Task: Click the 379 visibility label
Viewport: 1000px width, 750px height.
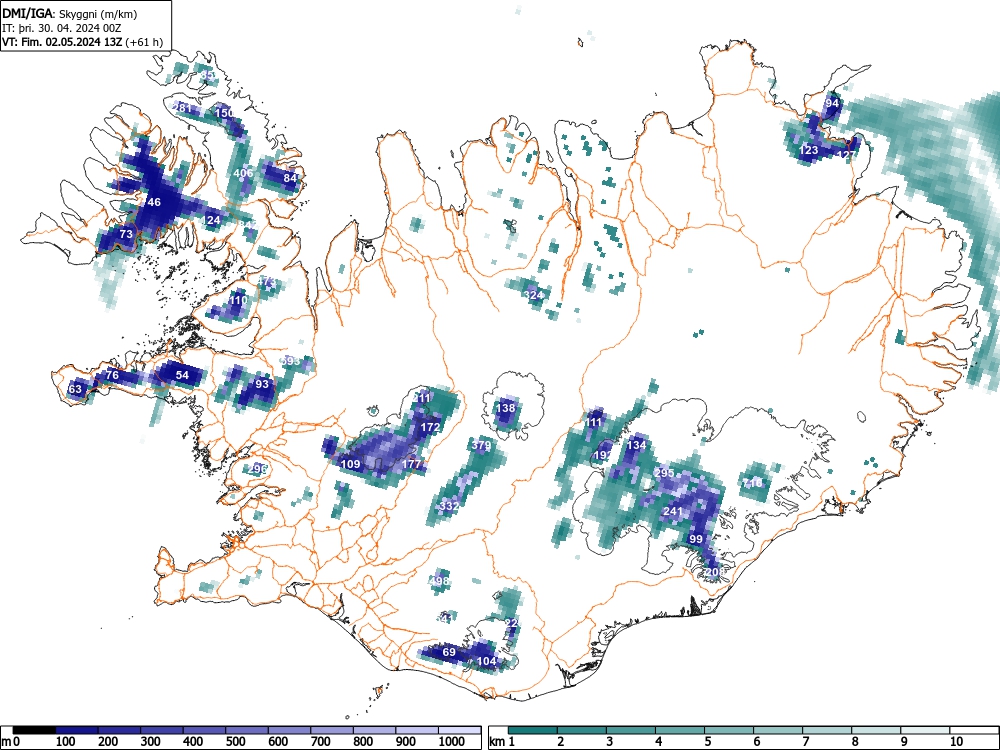Action: 482,445
